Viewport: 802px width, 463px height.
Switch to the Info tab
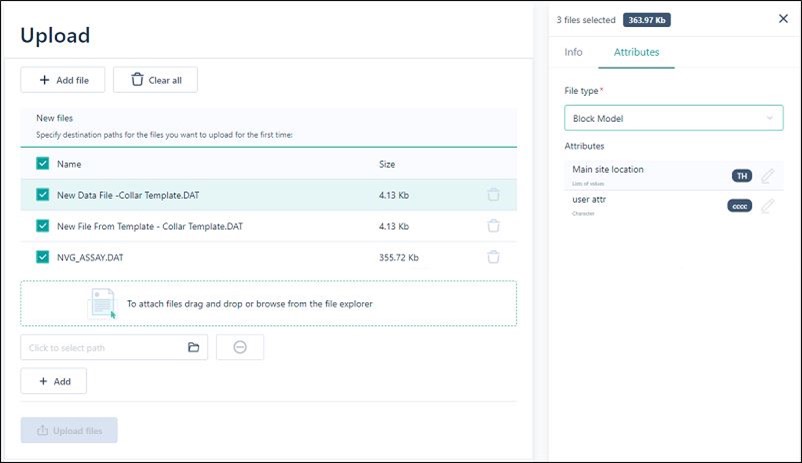(573, 52)
